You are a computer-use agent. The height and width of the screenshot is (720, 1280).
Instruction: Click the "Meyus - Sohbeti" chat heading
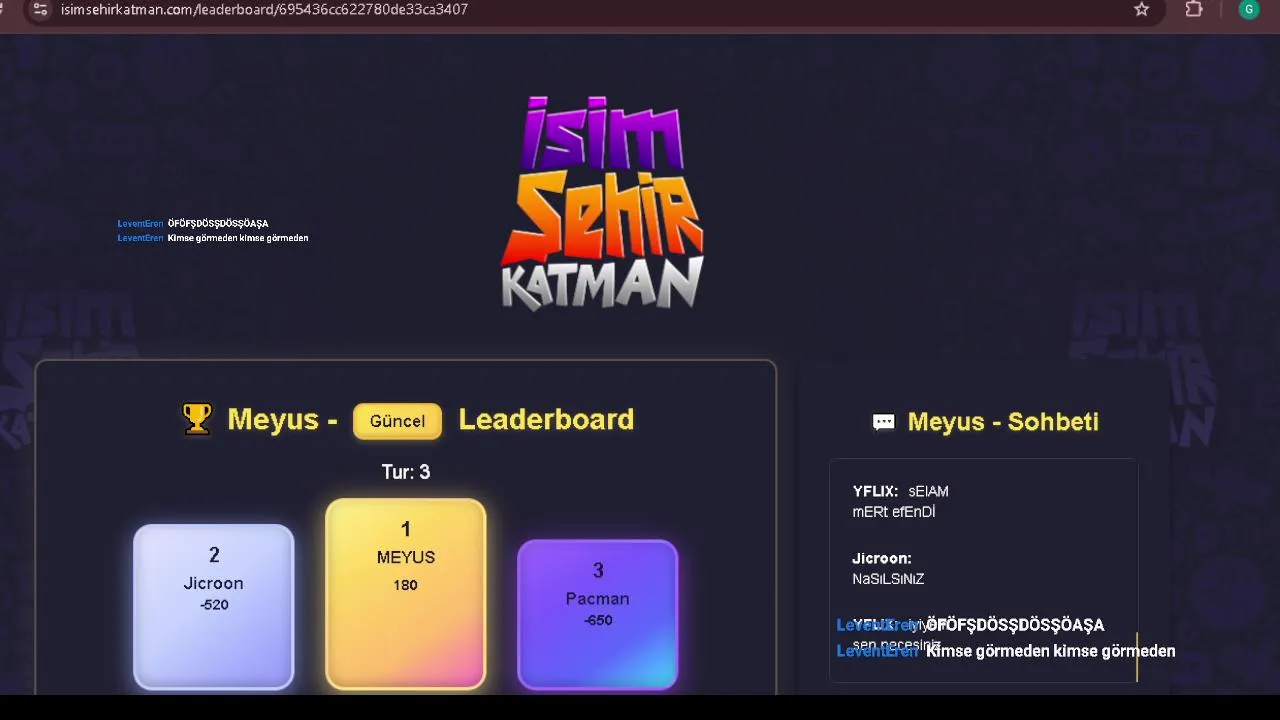(x=1003, y=422)
